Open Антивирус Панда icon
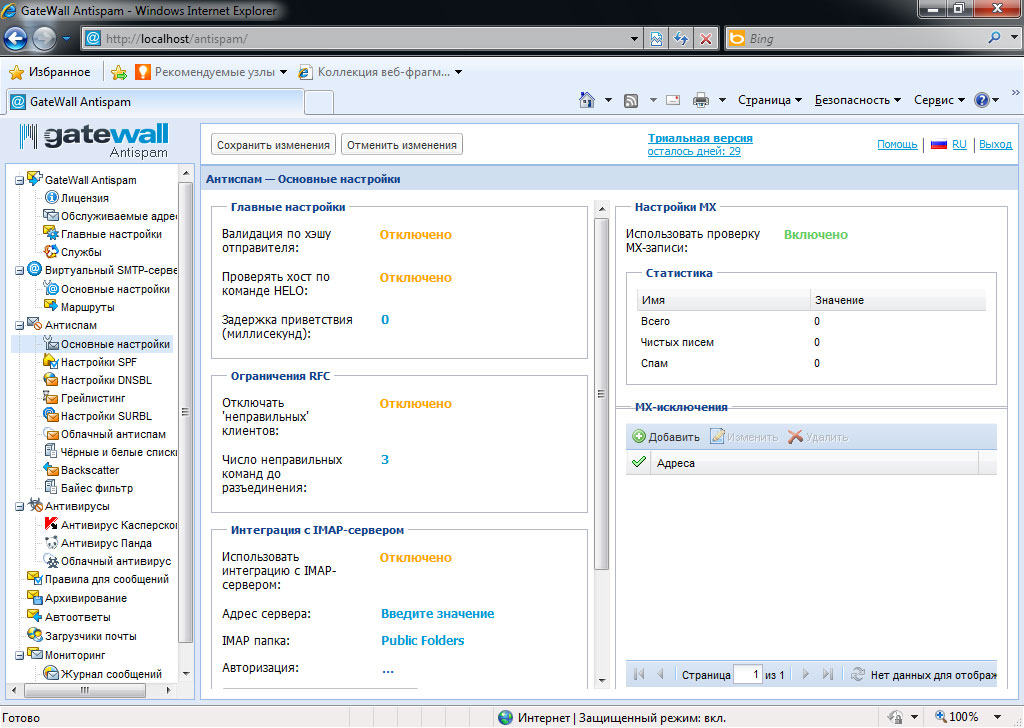 [x=51, y=543]
